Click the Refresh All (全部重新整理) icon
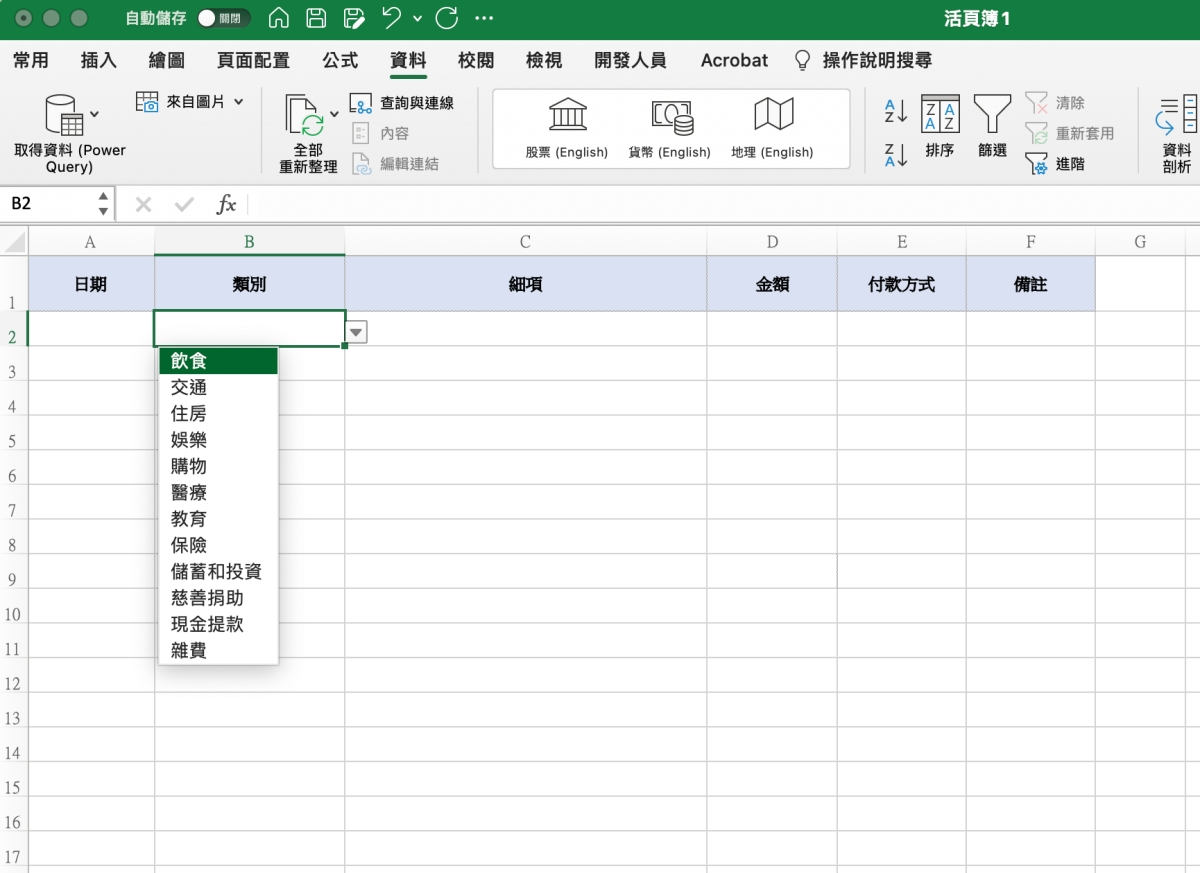Screen dimensions: 1200x873 click(x=306, y=116)
